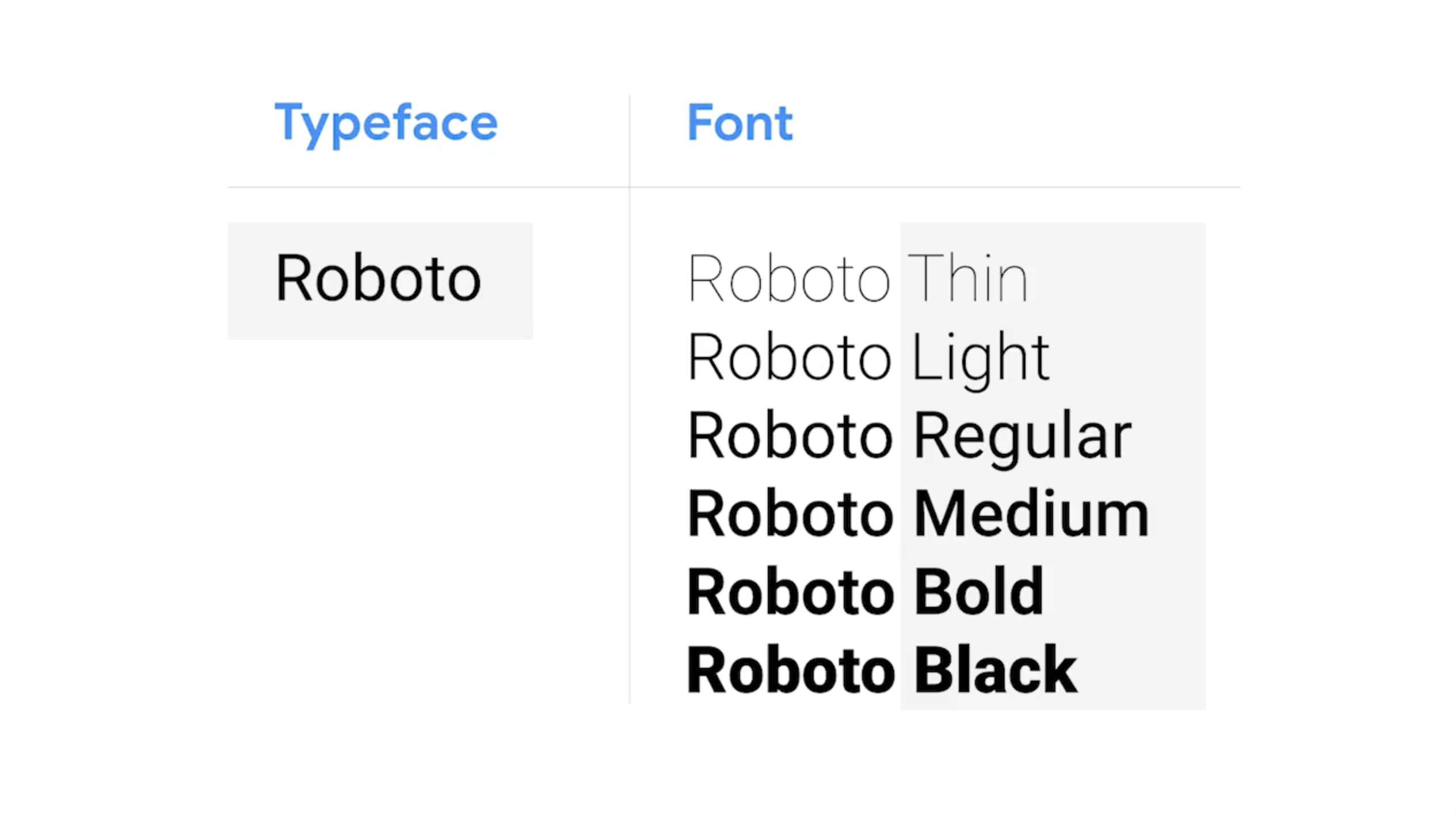Select the Roboto typeface sample under Typeface
The image size is (1456, 814).
point(378,279)
